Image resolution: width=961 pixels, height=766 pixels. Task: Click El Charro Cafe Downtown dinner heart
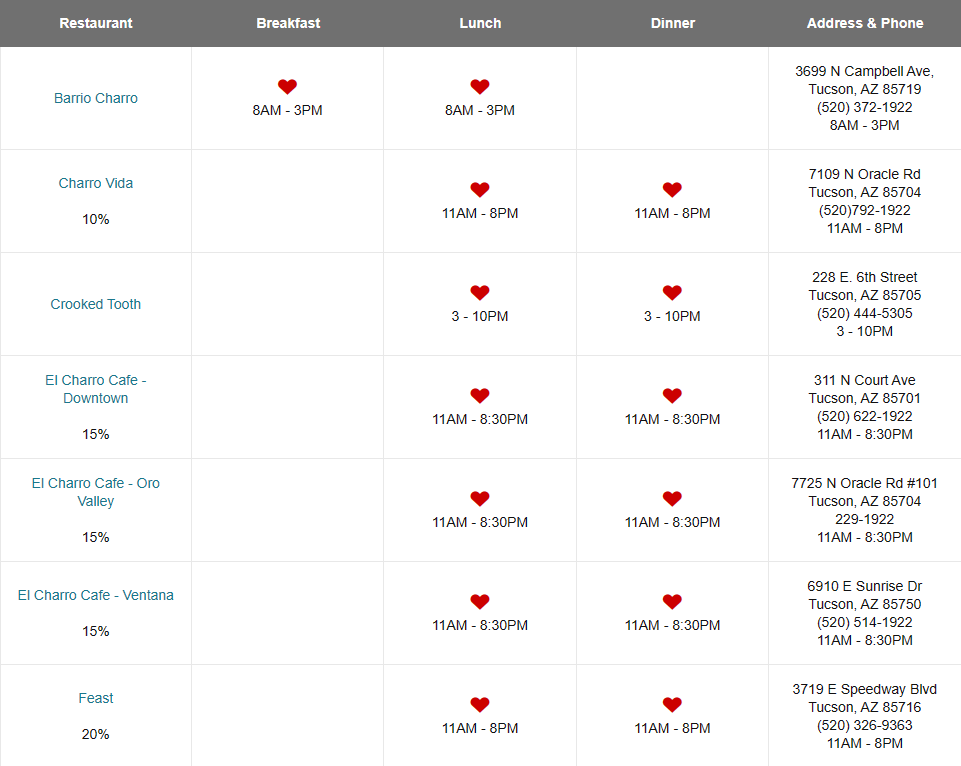672,395
